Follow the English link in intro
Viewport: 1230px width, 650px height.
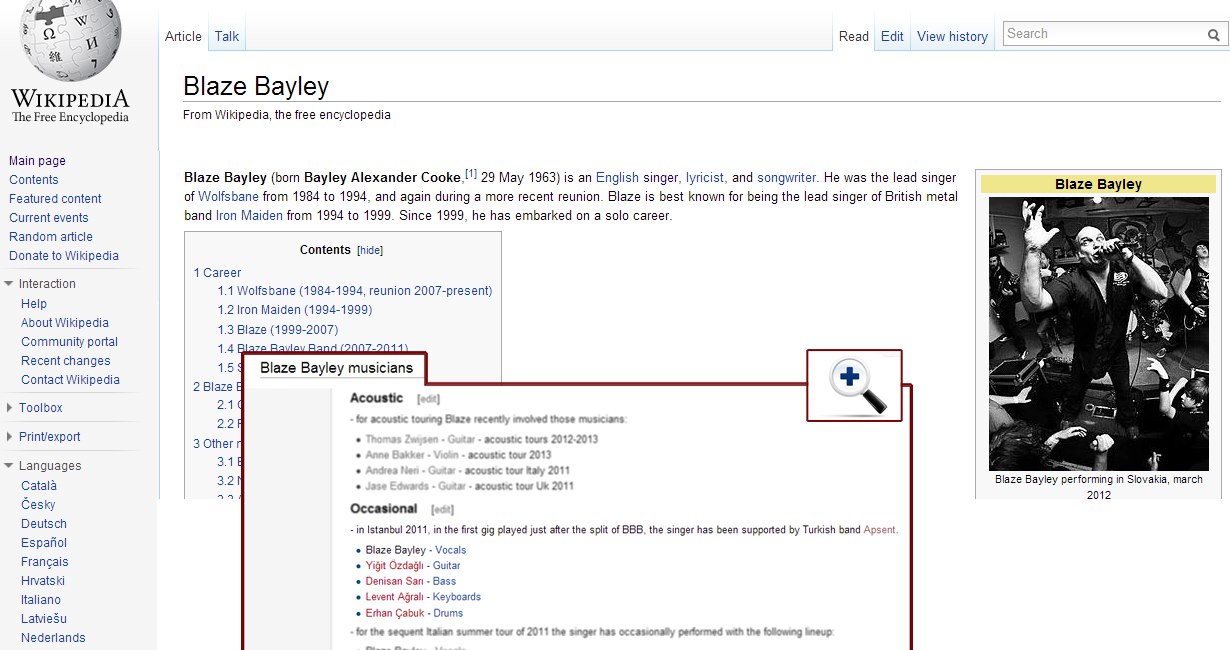click(x=617, y=178)
